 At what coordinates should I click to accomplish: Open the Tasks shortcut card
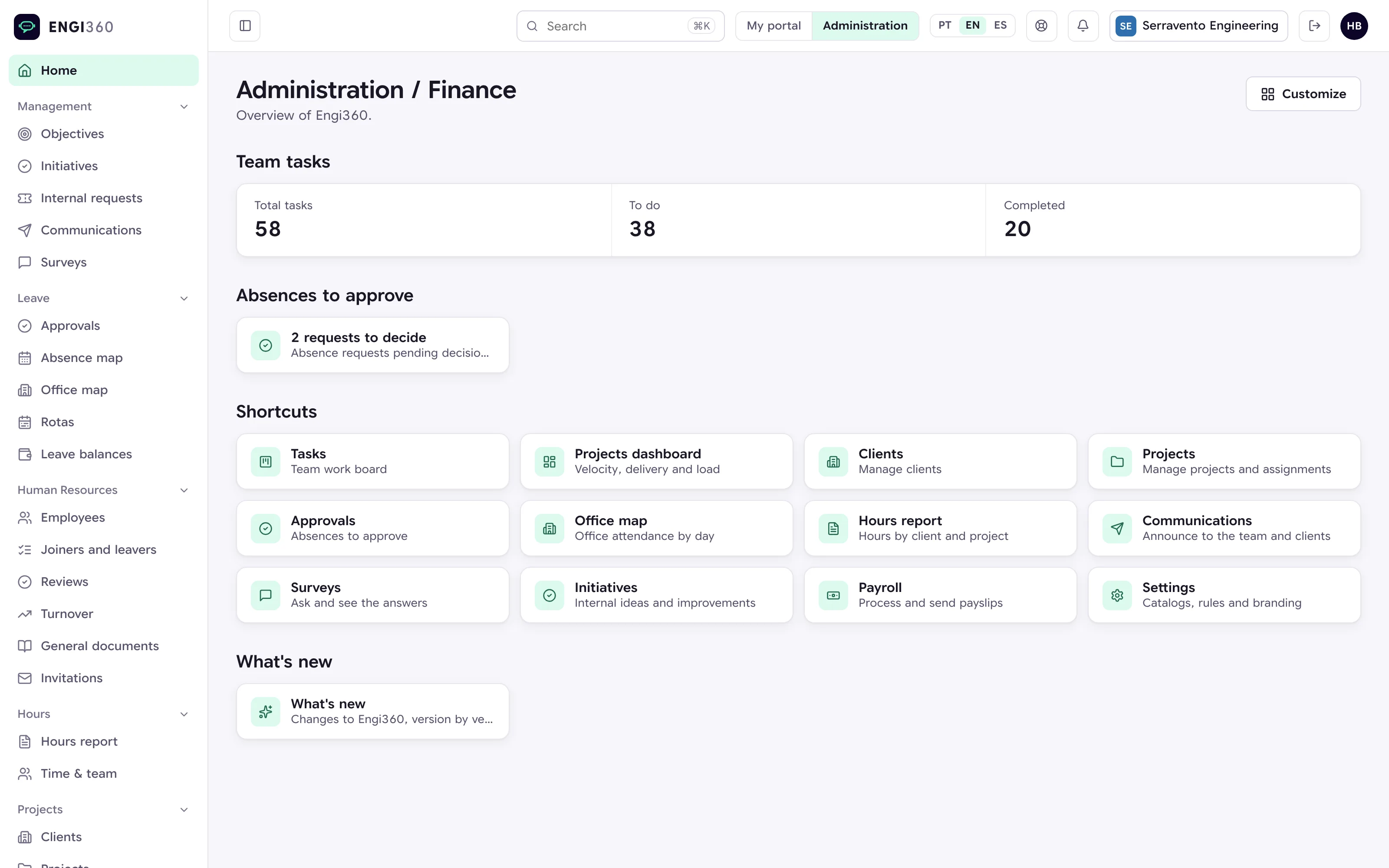372,461
